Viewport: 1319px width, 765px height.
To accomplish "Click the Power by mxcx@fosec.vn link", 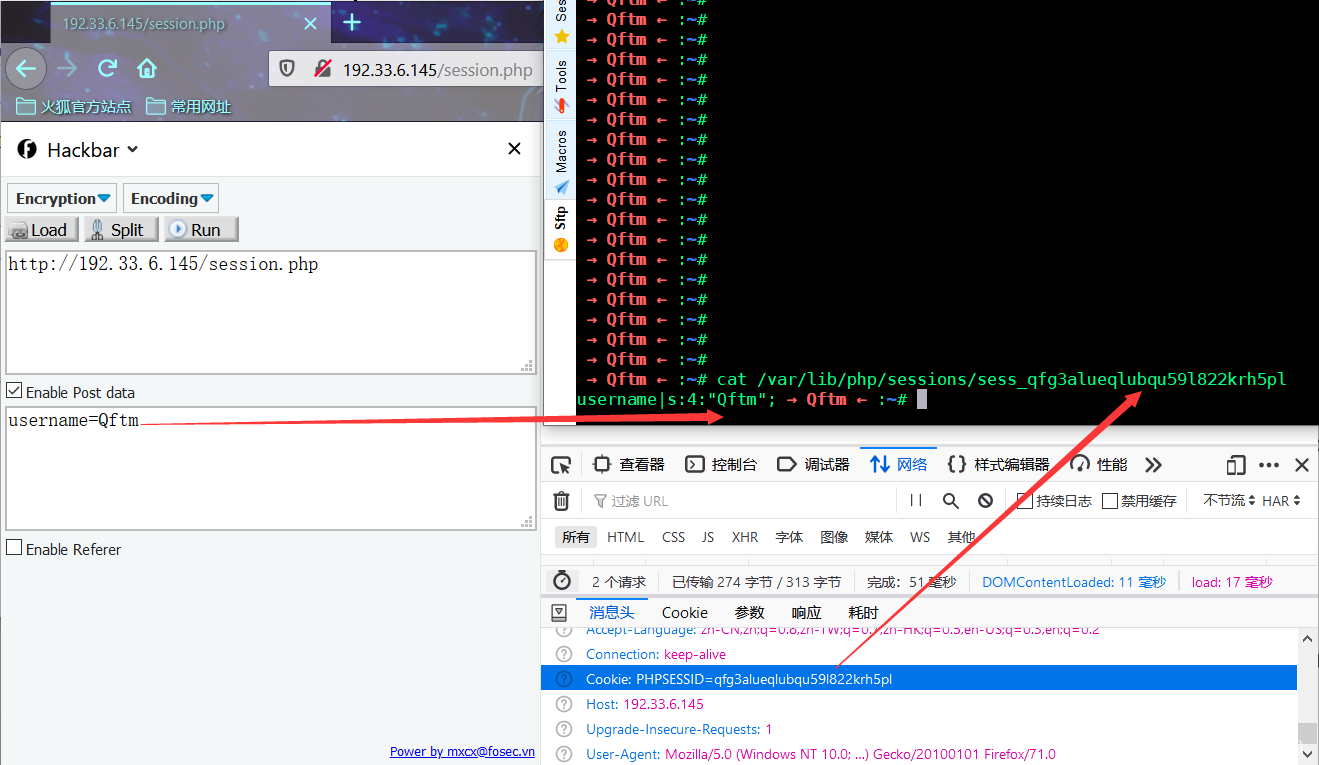I will [x=461, y=751].
